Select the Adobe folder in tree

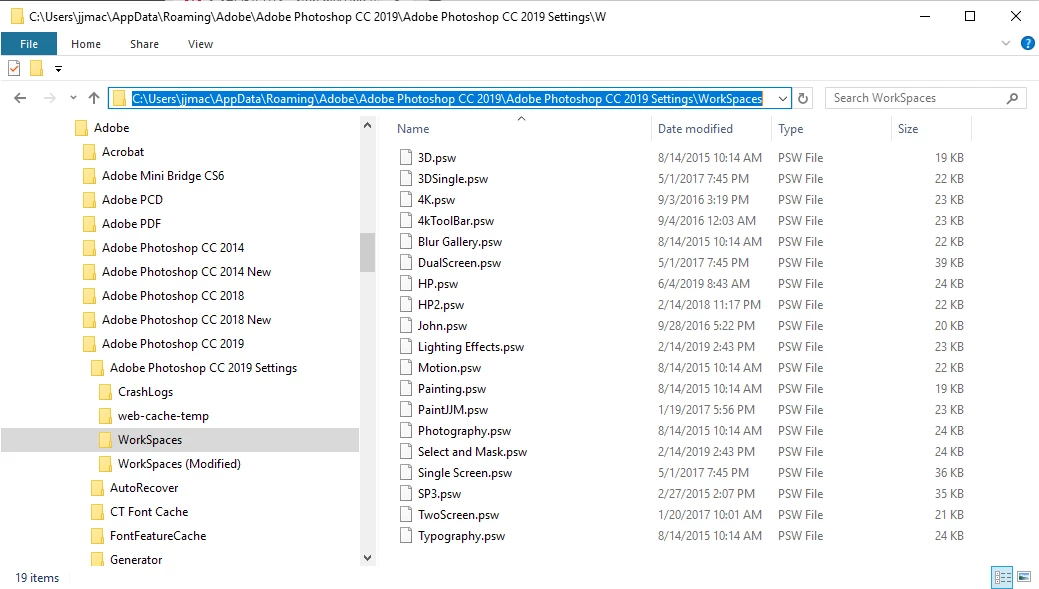tap(111, 128)
